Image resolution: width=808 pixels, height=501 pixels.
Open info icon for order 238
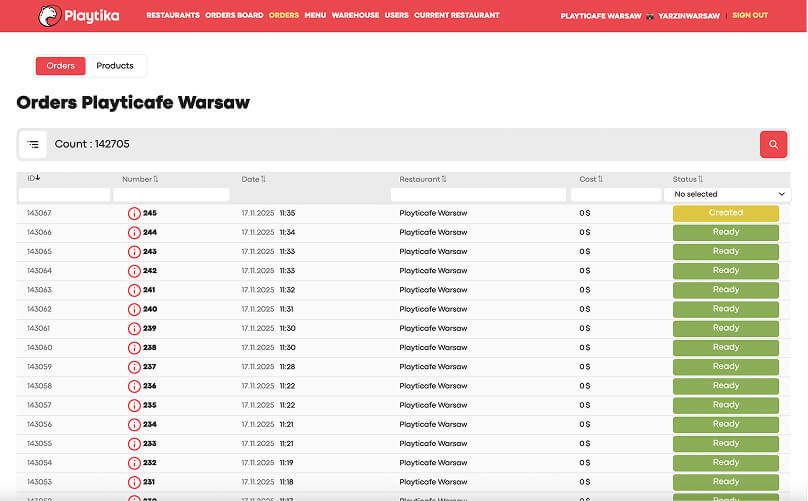click(134, 348)
